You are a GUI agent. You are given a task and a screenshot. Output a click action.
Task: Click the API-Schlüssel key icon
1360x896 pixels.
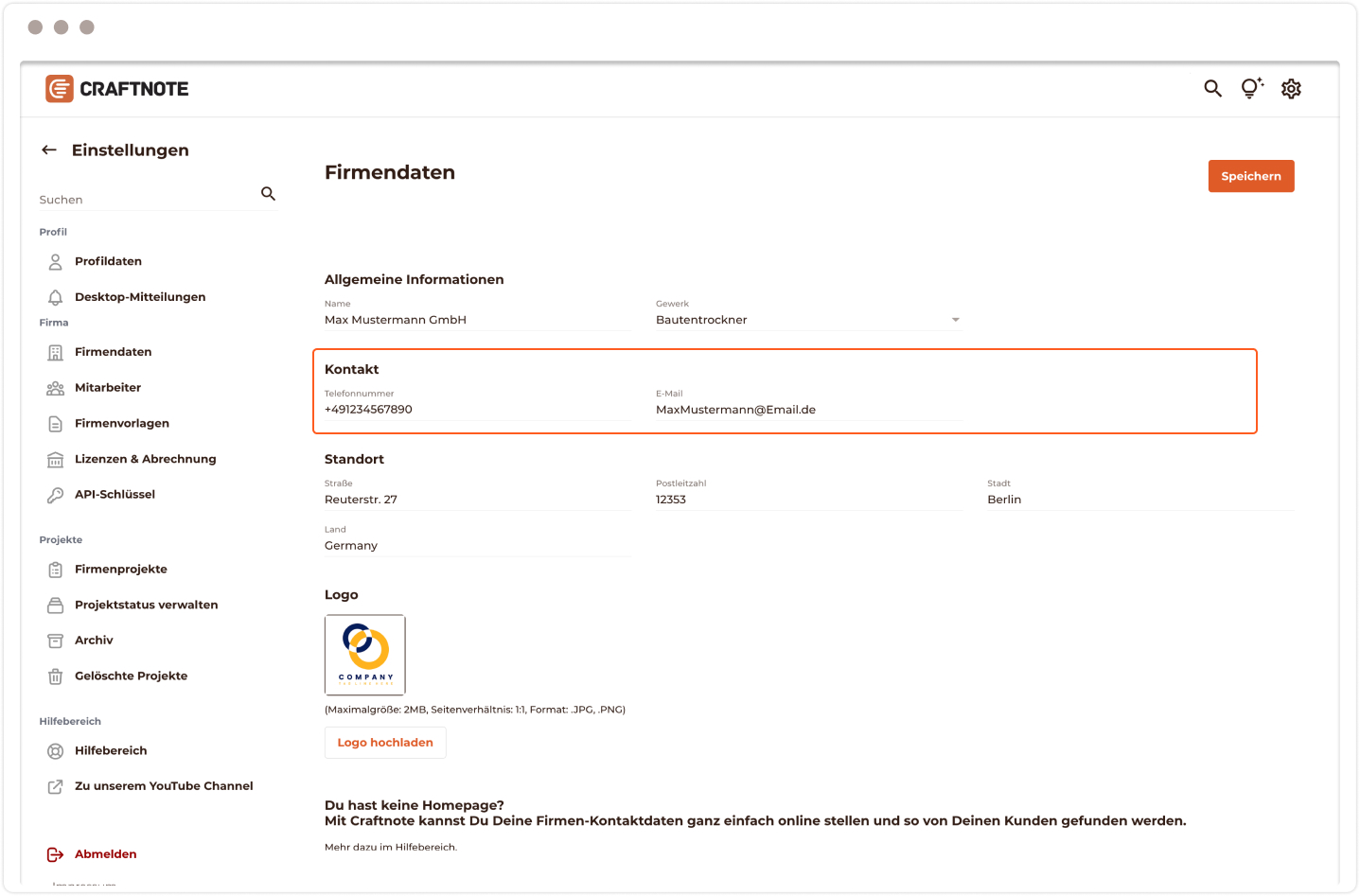(x=55, y=495)
